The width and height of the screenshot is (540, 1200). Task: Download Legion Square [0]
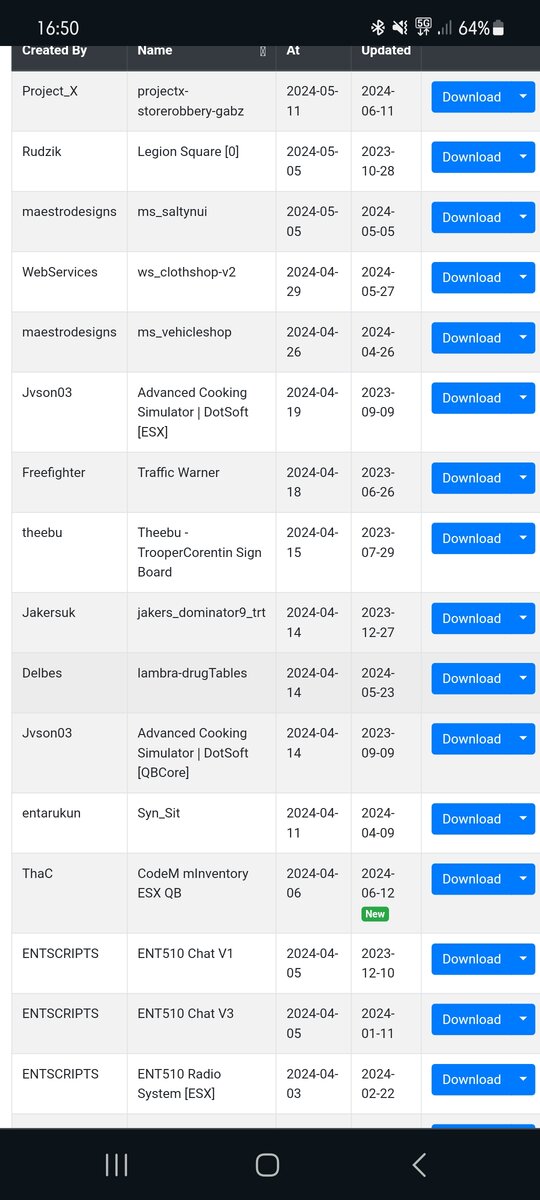(x=472, y=157)
